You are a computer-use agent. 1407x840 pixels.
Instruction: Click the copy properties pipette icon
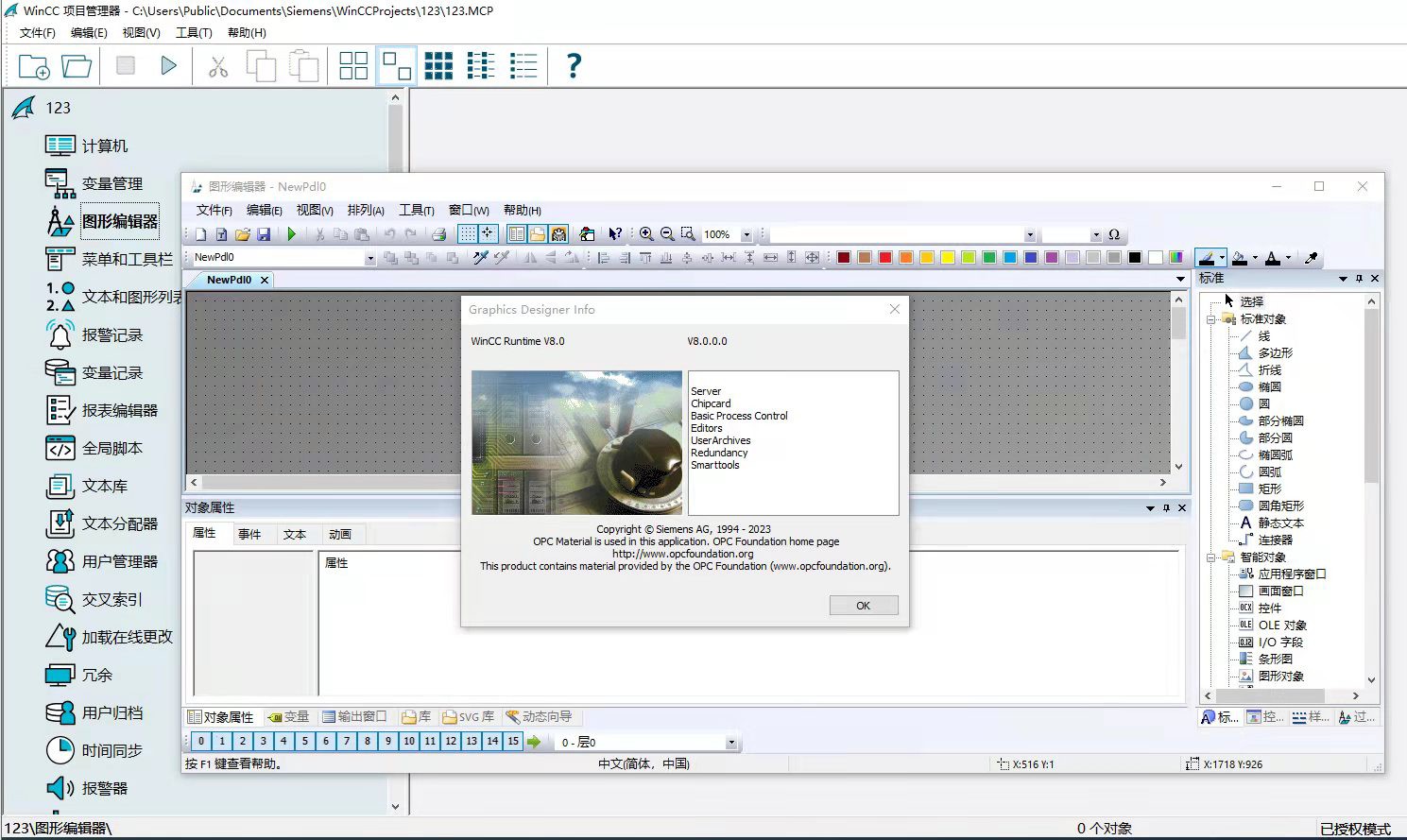(x=480, y=257)
